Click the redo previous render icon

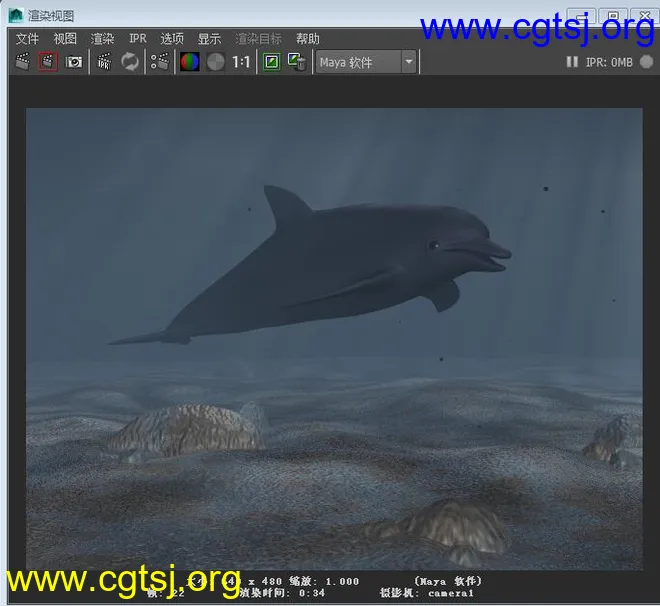22,62
